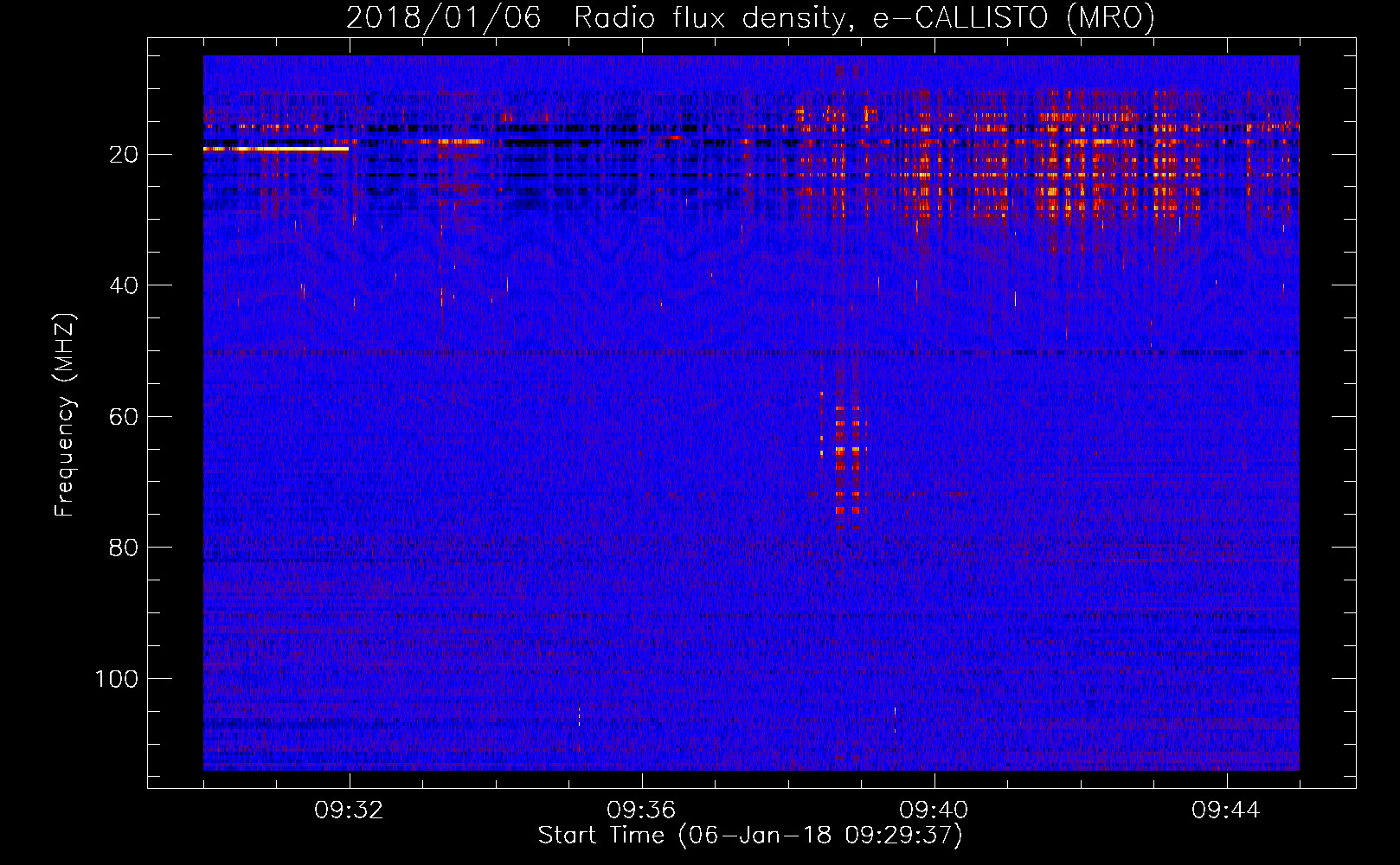Click the date '2018/01/06' in title

coord(444,18)
